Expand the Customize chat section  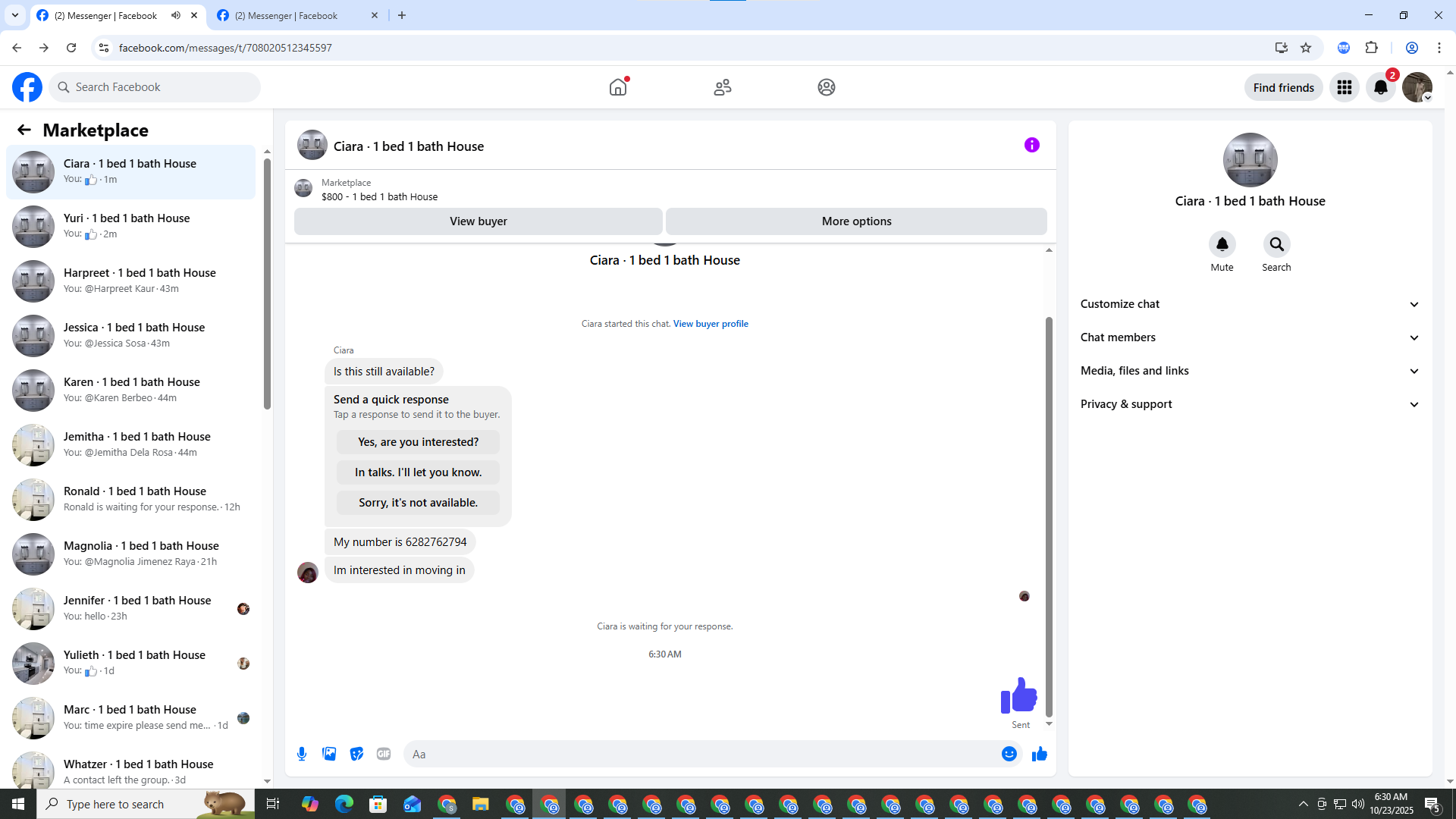[x=1250, y=304]
